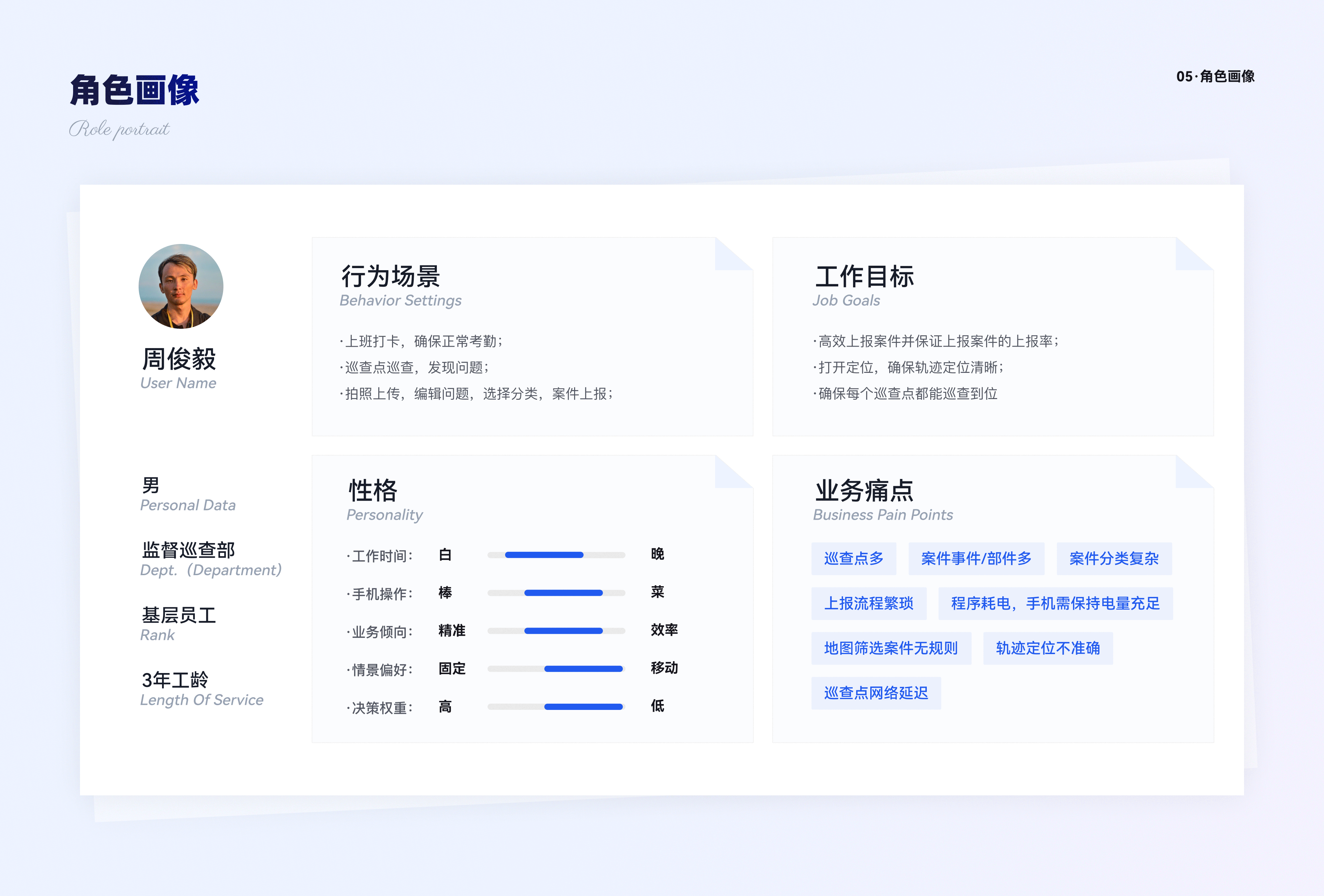Click the 工作时间 row label
Viewport: 1324px width, 896px height.
(380, 556)
